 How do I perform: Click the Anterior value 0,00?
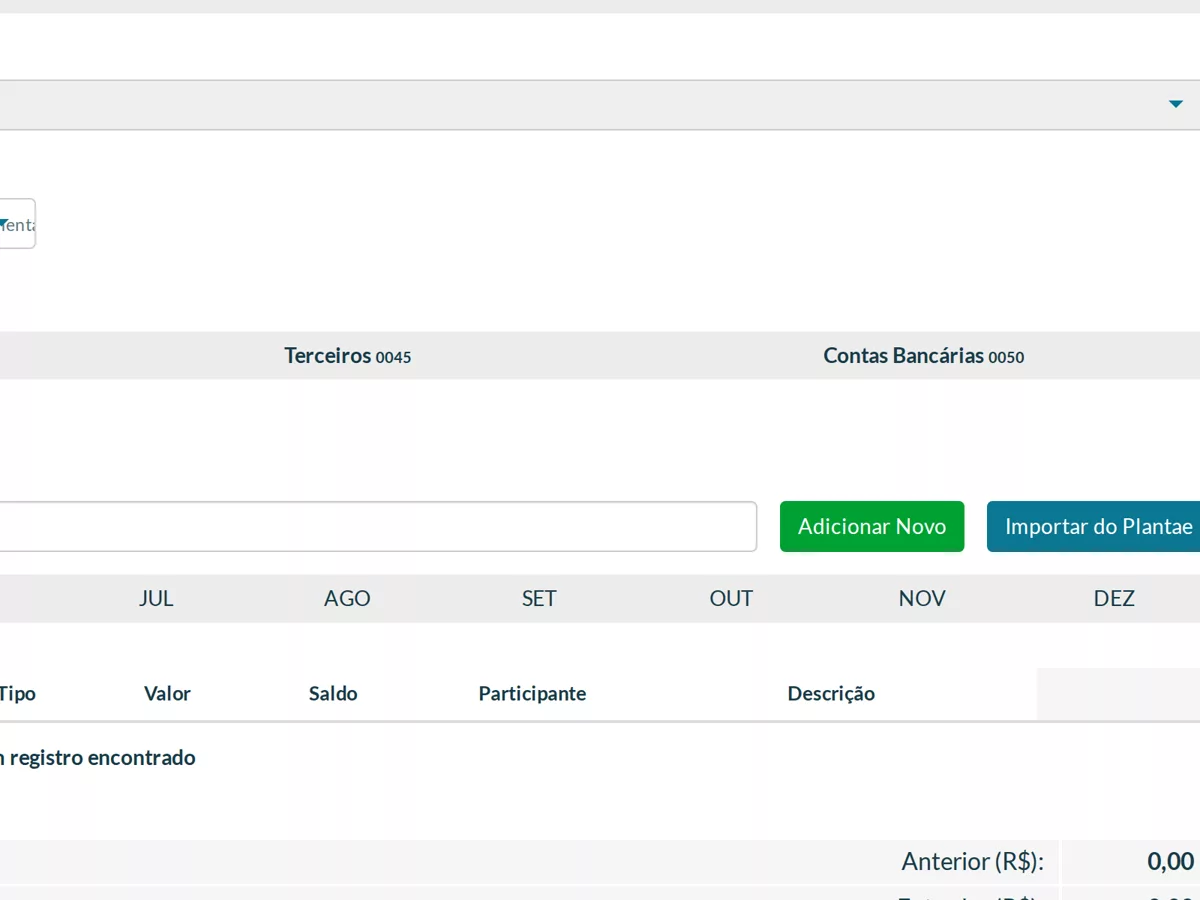coord(1171,861)
